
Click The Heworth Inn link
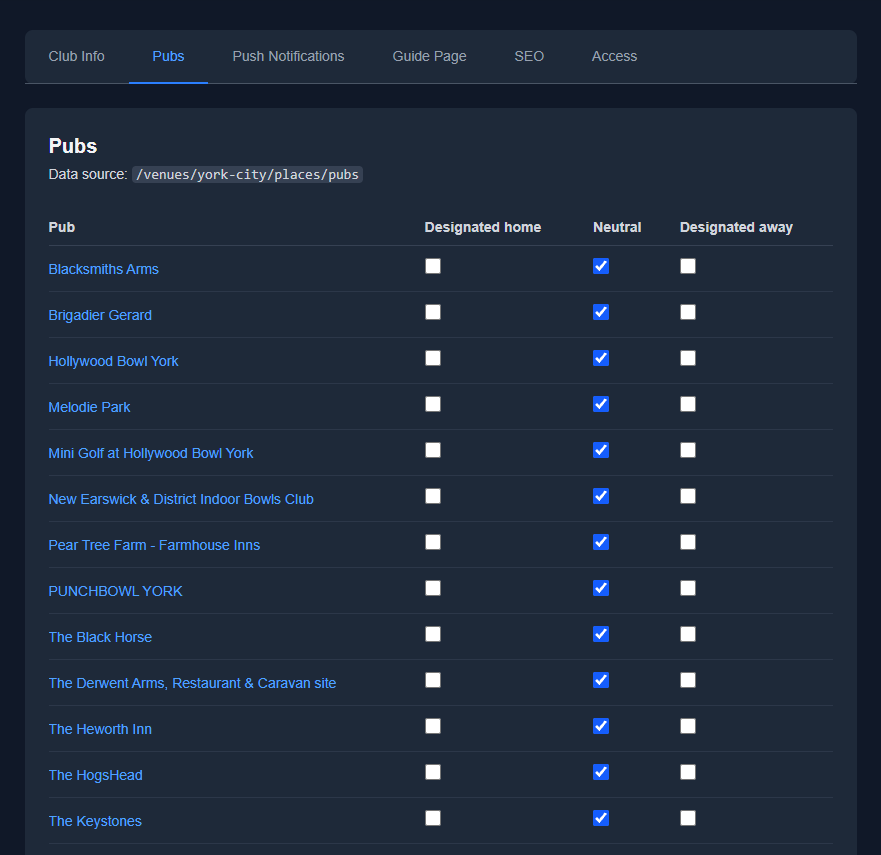coord(100,730)
